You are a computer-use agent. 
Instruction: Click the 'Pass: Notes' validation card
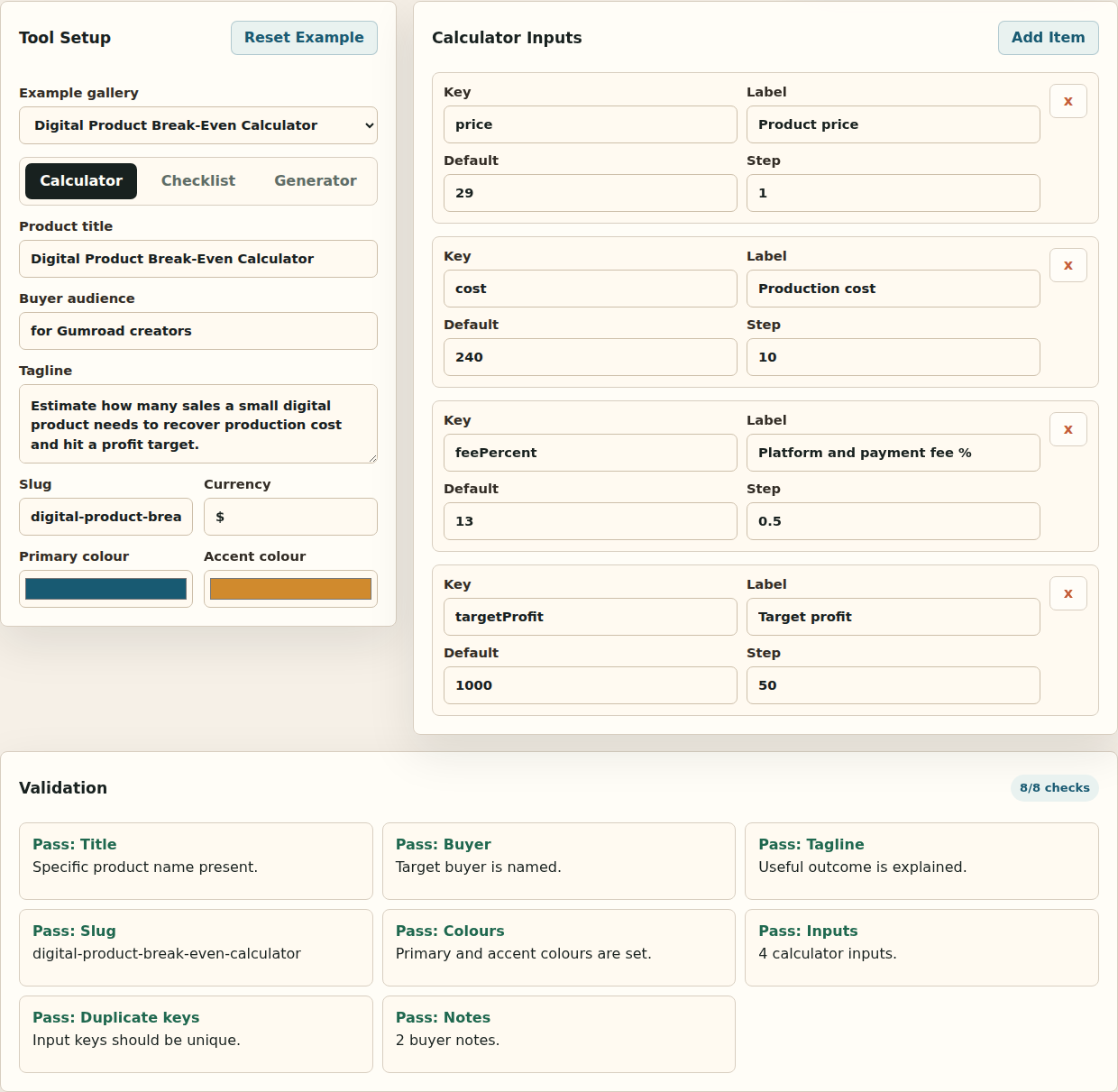coord(559,1034)
